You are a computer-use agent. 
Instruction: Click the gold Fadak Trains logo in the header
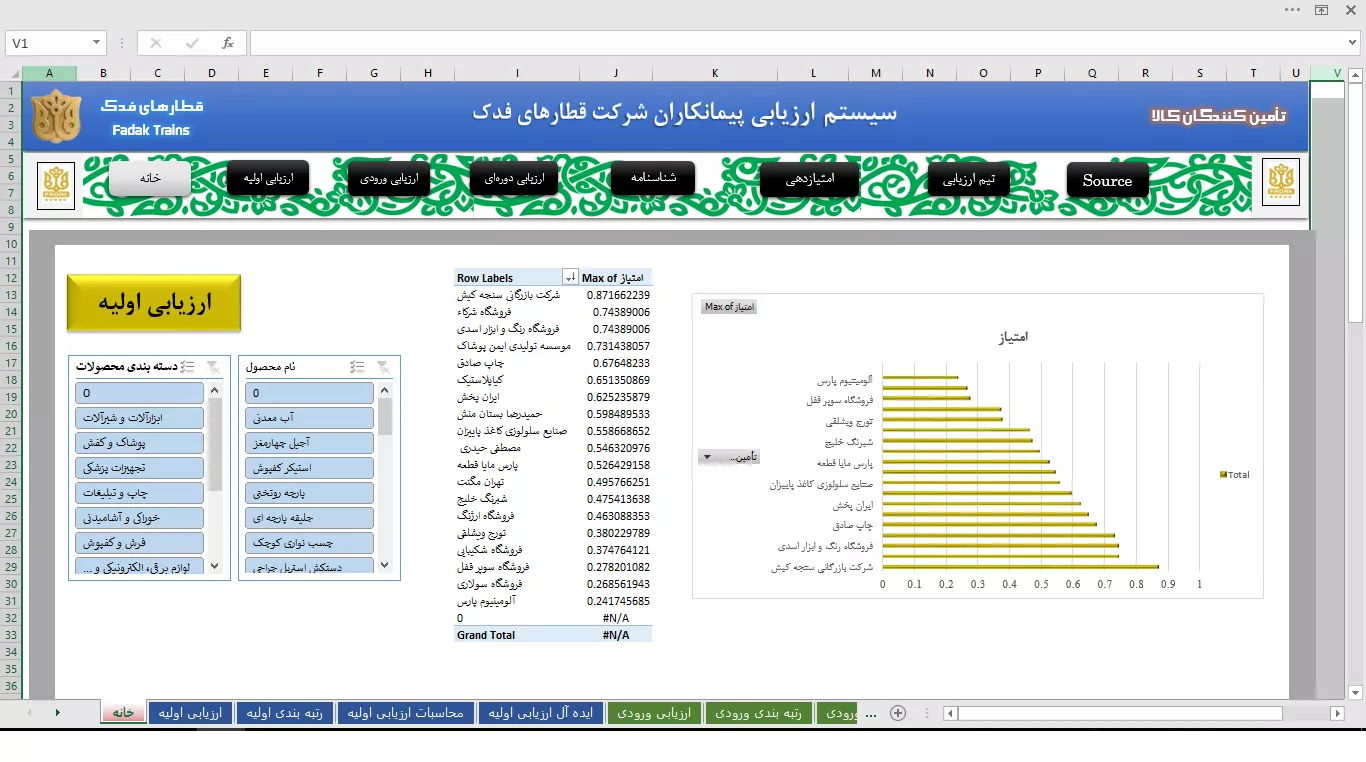(x=56, y=117)
